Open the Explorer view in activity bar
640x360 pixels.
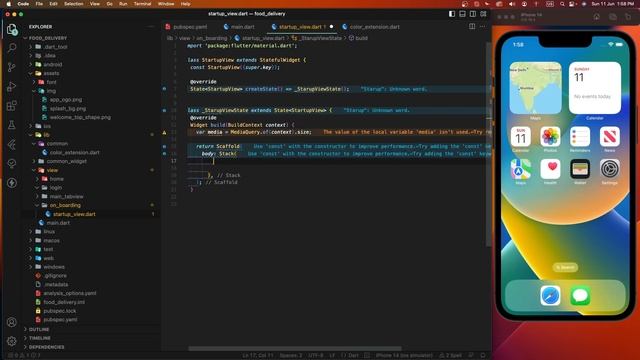point(11,29)
